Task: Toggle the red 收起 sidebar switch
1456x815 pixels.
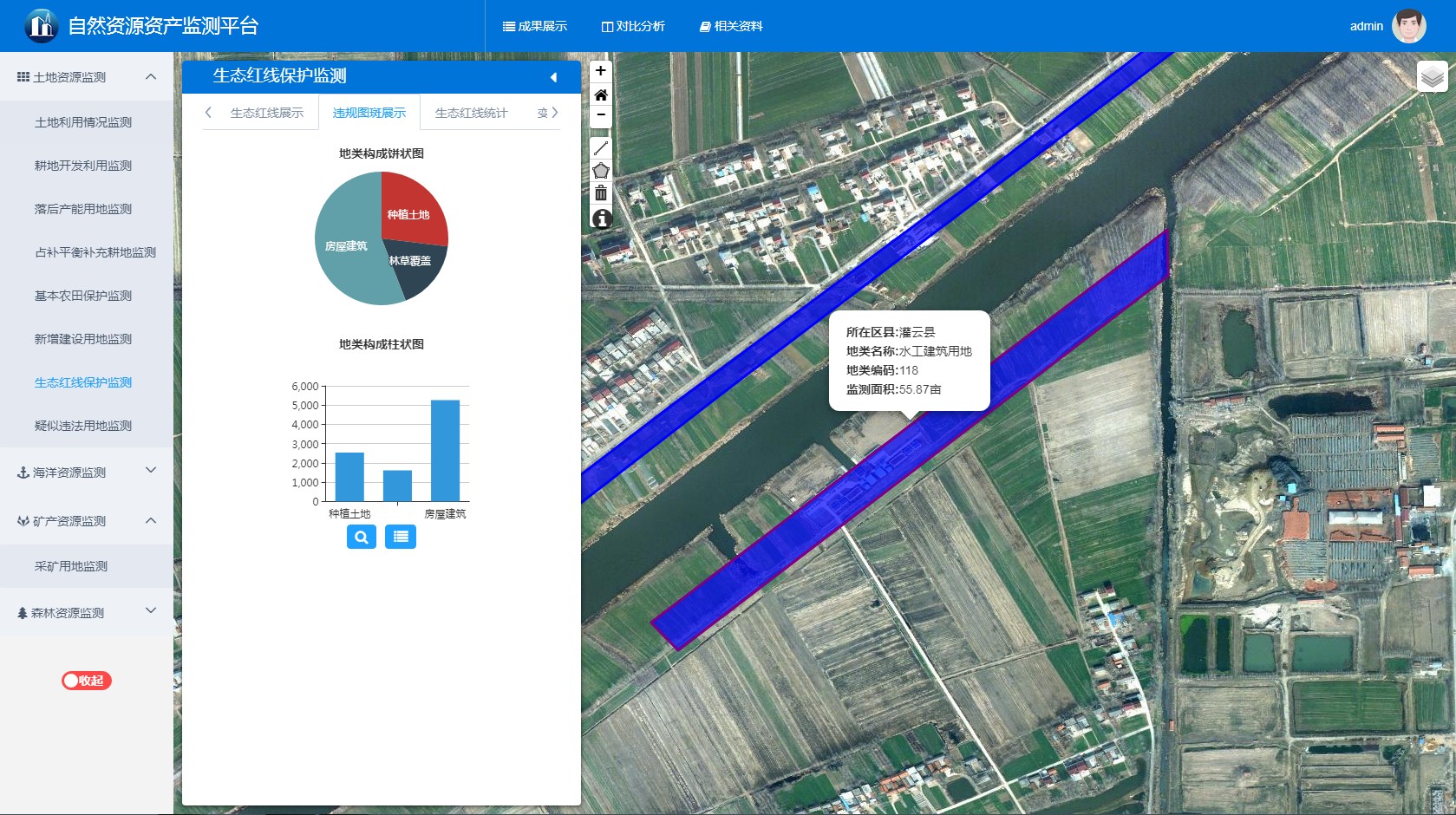Action: (86, 681)
